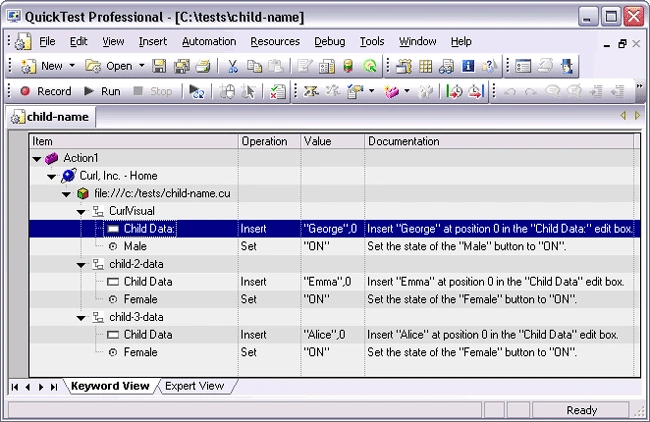Open the Resources menu

(275, 41)
